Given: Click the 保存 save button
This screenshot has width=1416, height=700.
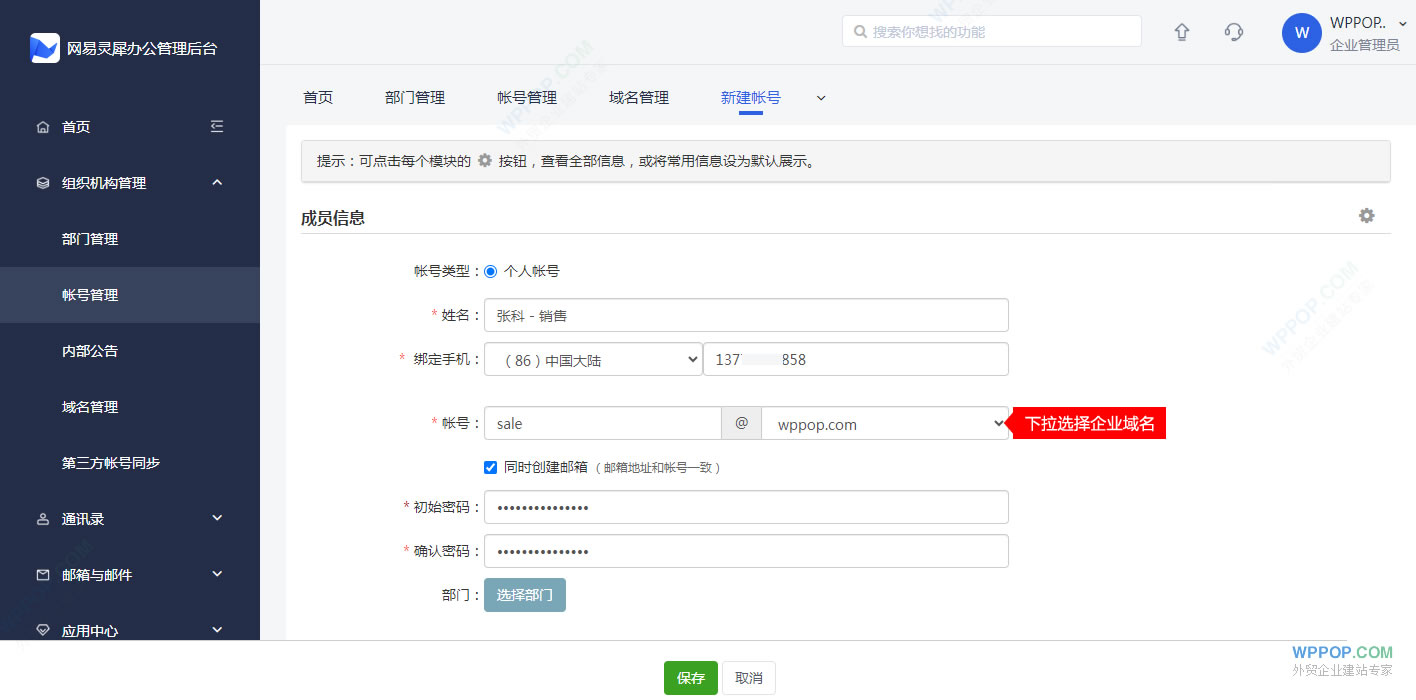Looking at the screenshot, I should (x=690, y=677).
